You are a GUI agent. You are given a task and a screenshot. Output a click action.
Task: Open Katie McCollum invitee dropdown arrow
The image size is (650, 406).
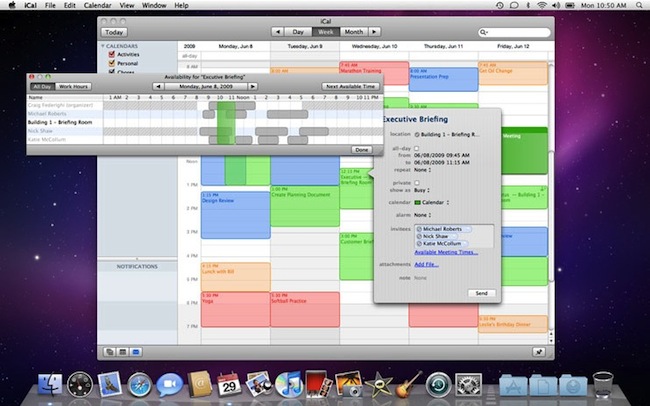[x=465, y=244]
